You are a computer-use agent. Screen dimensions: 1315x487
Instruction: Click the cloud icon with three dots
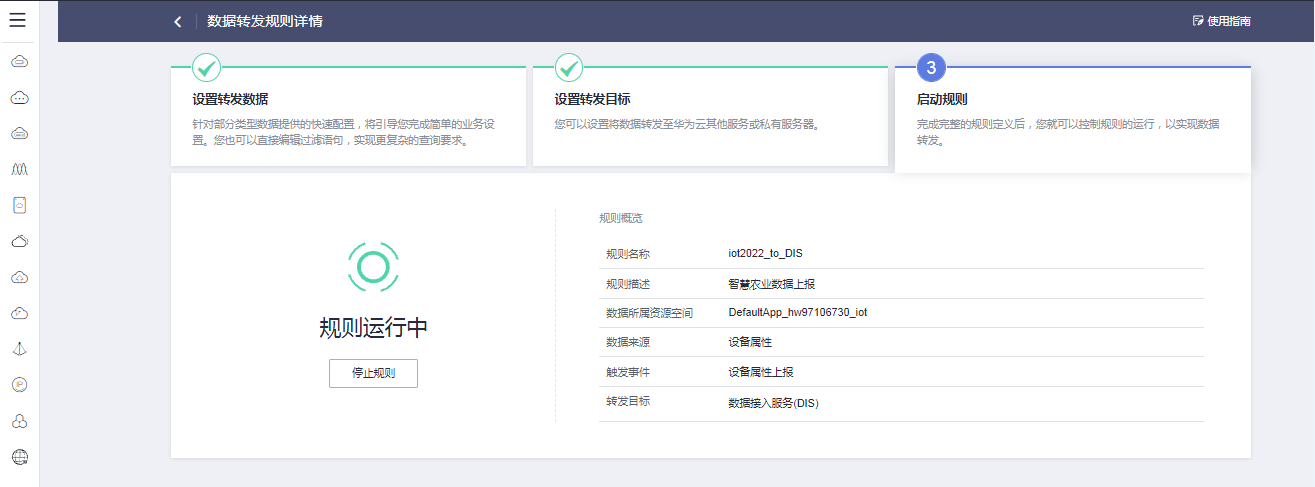pos(19,98)
